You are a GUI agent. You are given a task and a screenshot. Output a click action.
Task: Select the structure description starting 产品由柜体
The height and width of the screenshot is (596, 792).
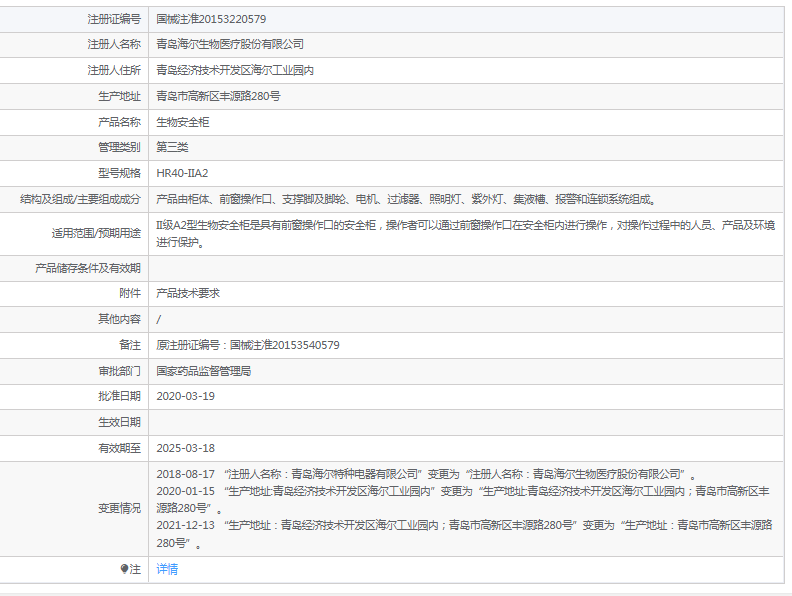(406, 200)
